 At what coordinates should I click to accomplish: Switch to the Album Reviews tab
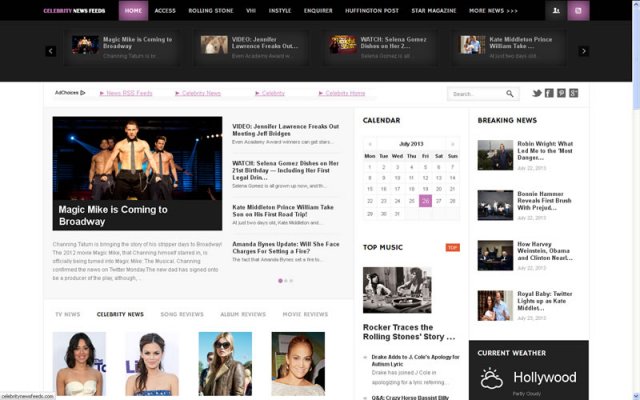243,314
